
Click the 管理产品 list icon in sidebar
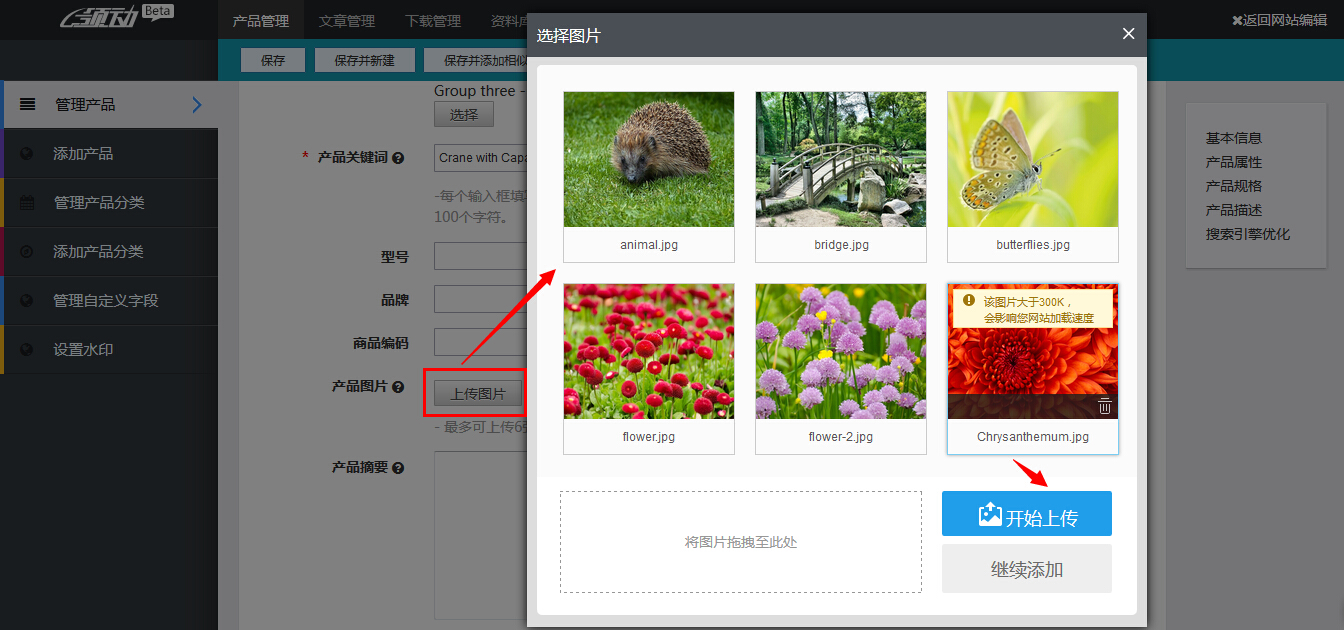pos(28,104)
